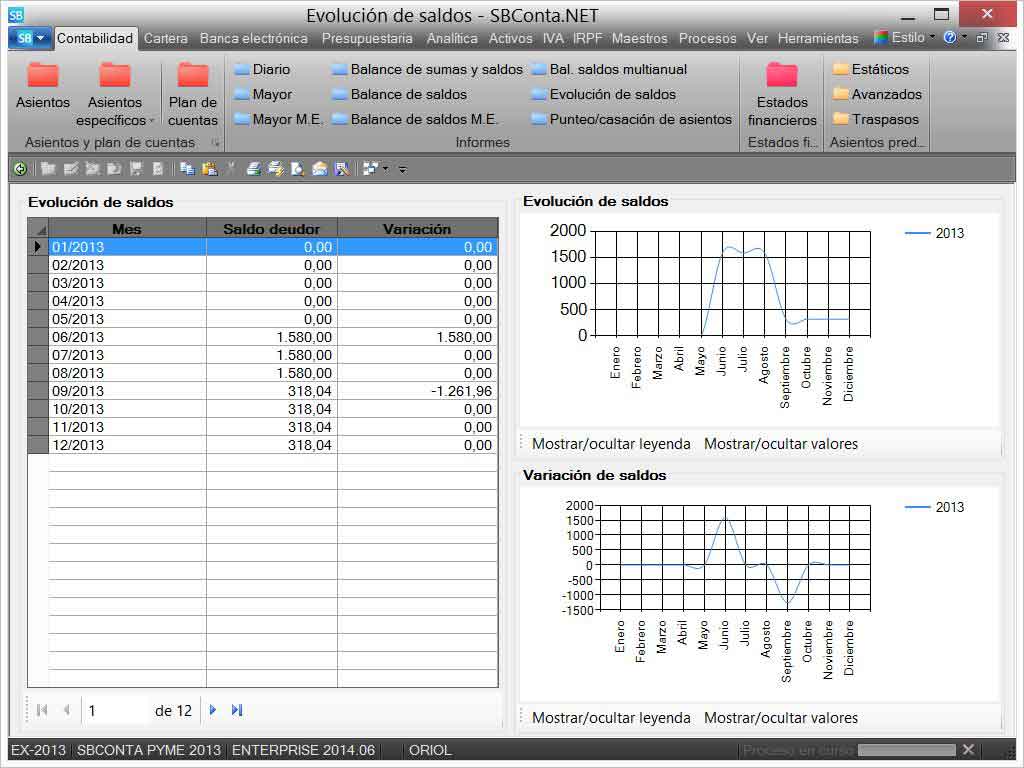The width and height of the screenshot is (1024, 768).
Task: Jump to last record in navigator
Action: (237, 710)
